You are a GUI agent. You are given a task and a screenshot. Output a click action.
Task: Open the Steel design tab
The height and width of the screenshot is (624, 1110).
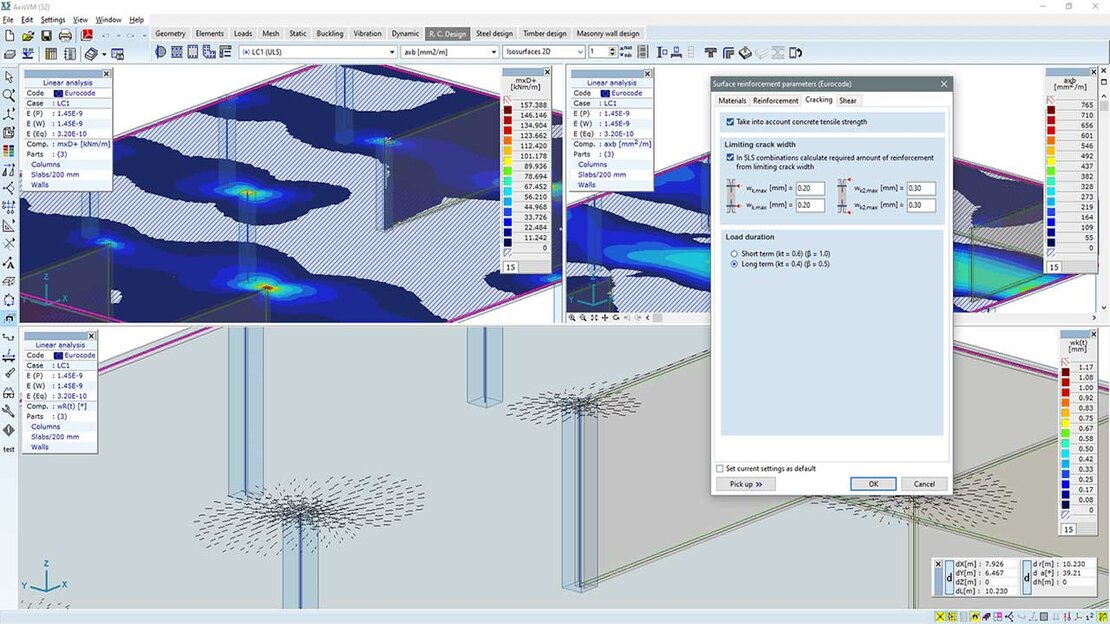494,34
